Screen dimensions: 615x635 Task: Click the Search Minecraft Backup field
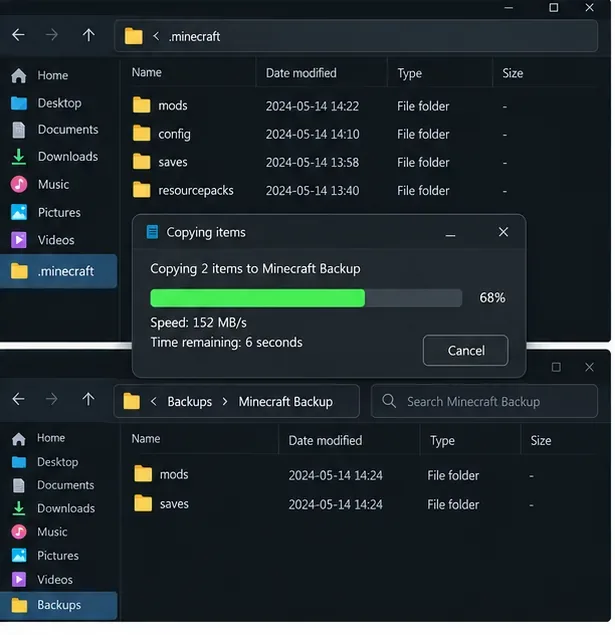point(484,401)
